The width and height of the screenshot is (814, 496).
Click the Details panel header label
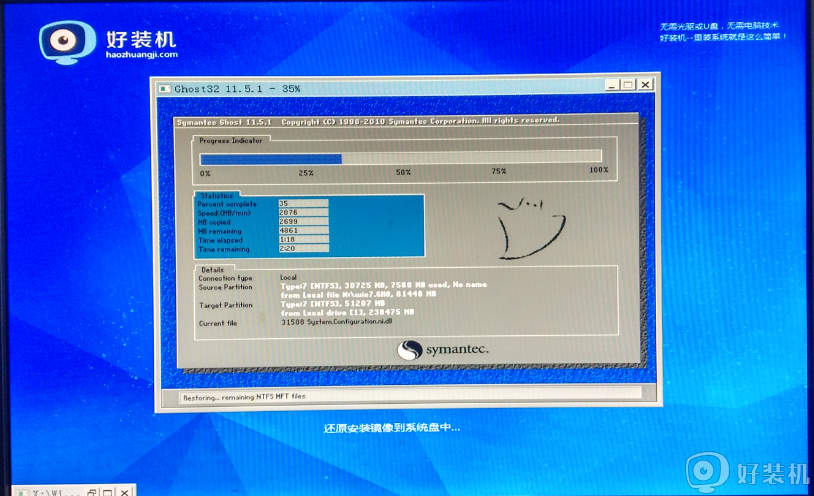pos(212,270)
